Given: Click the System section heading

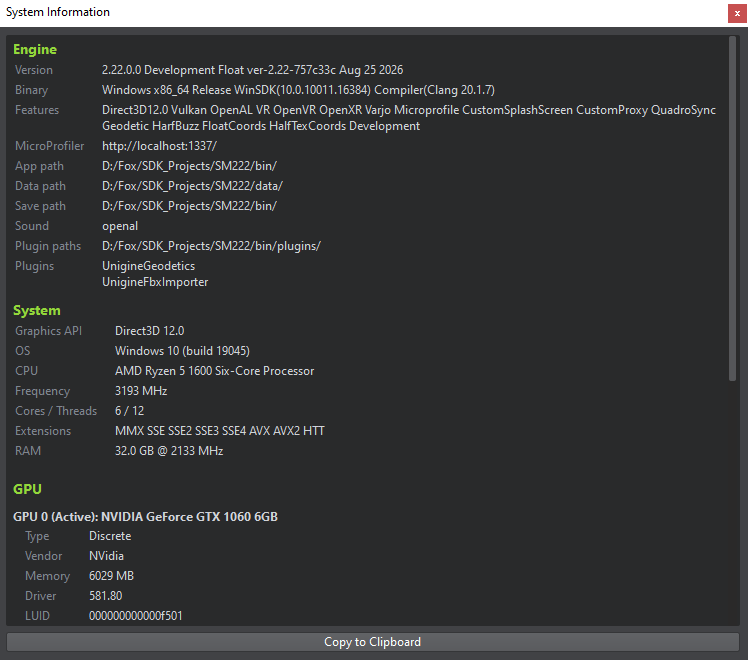Looking at the screenshot, I should pyautogui.click(x=37, y=310).
